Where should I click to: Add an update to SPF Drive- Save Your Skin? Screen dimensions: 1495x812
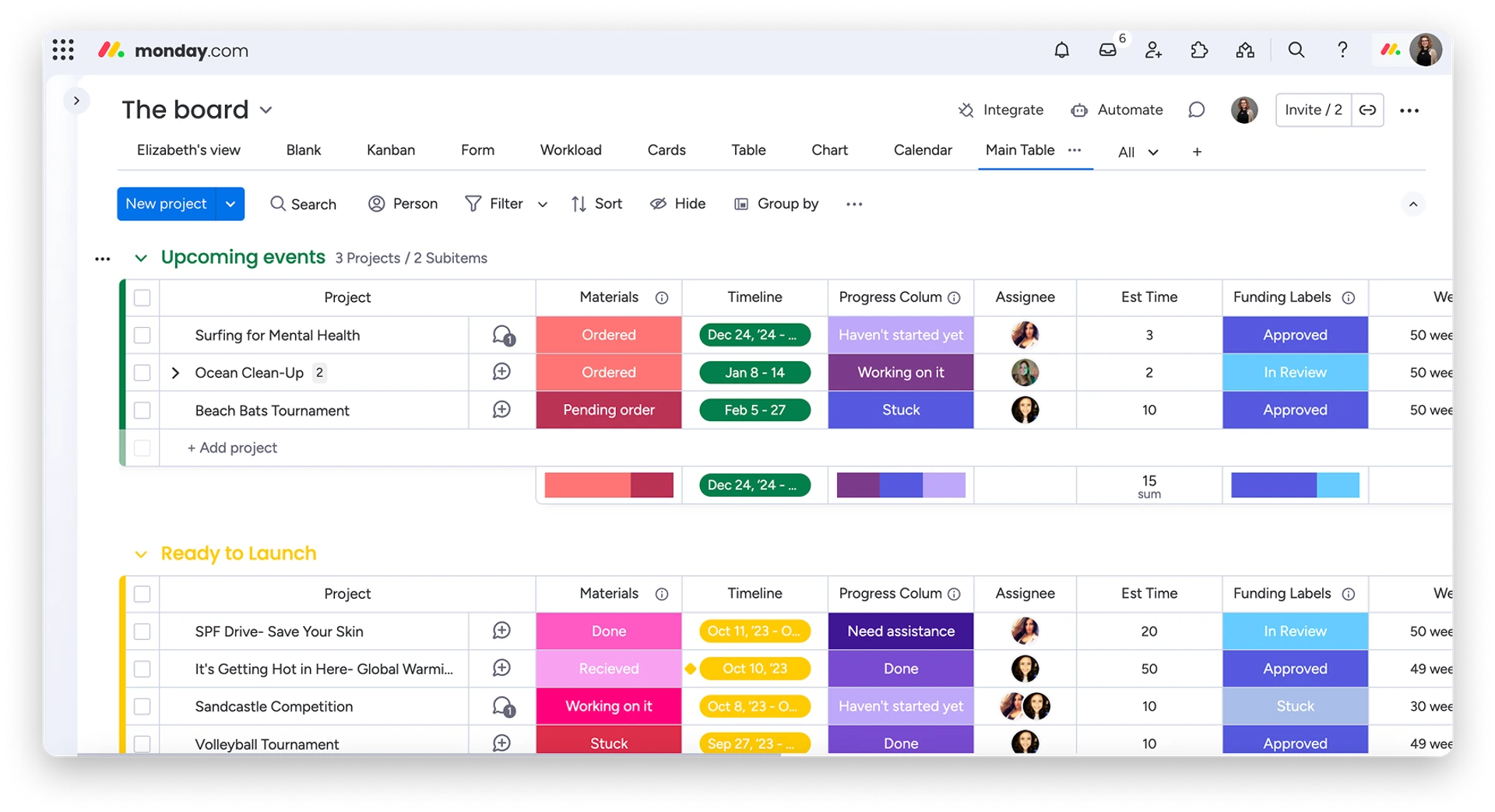[x=501, y=631]
